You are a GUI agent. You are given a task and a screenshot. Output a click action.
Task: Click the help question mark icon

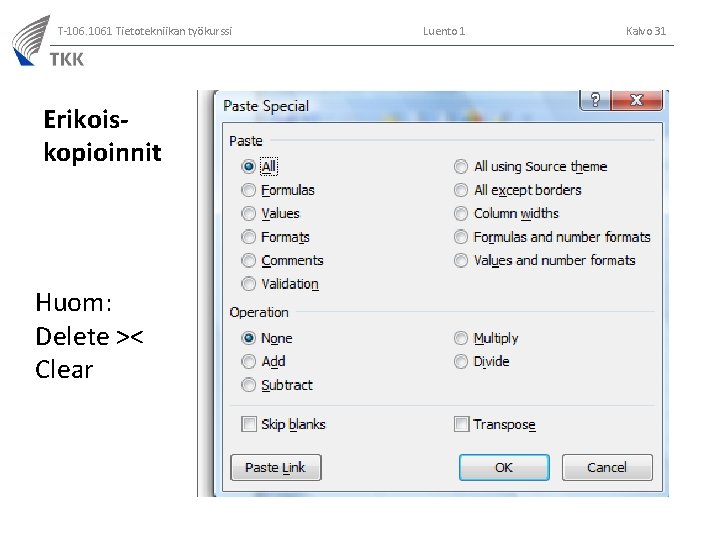point(595,101)
